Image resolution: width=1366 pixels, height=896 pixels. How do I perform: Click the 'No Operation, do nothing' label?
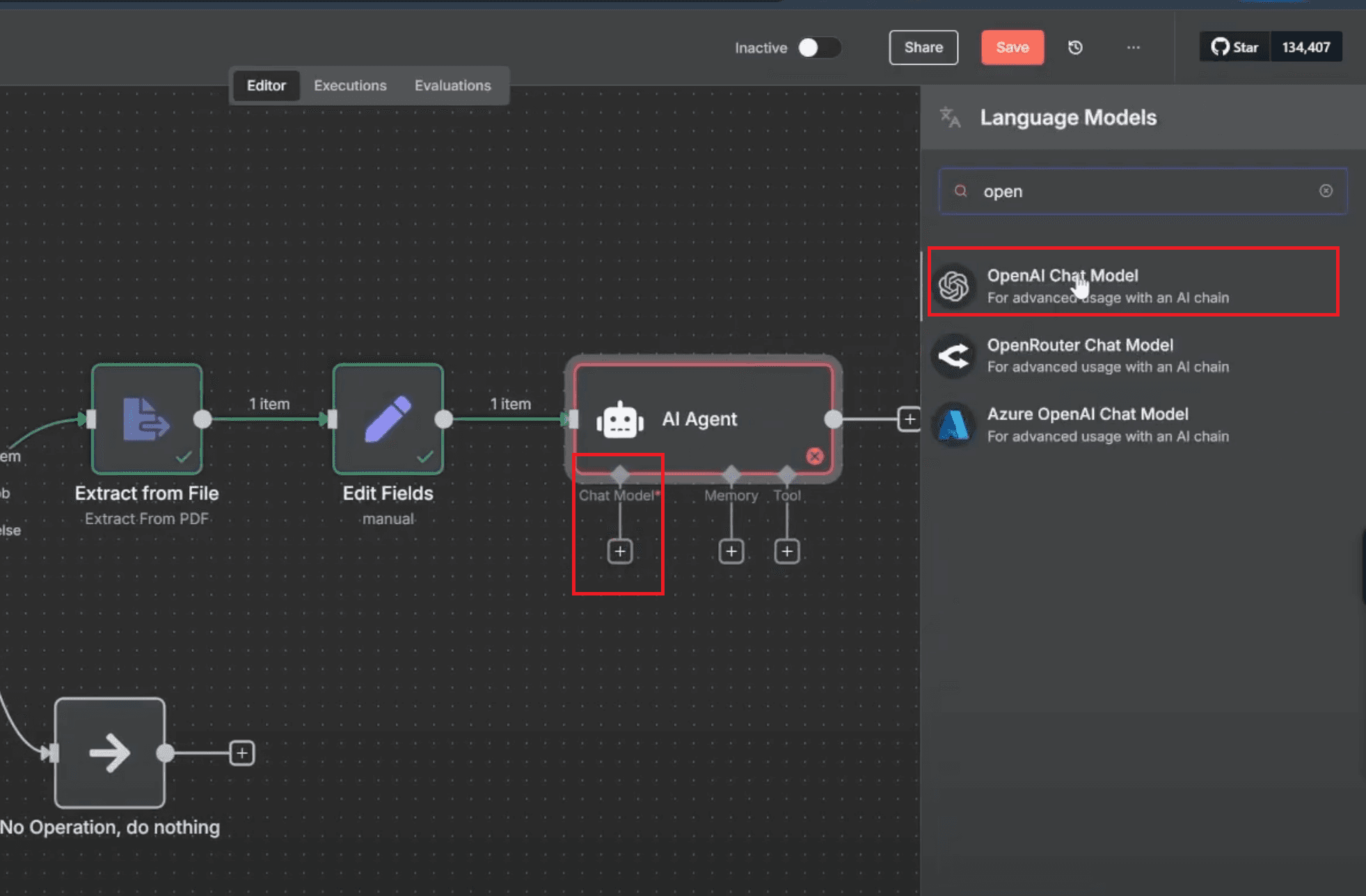[x=110, y=827]
